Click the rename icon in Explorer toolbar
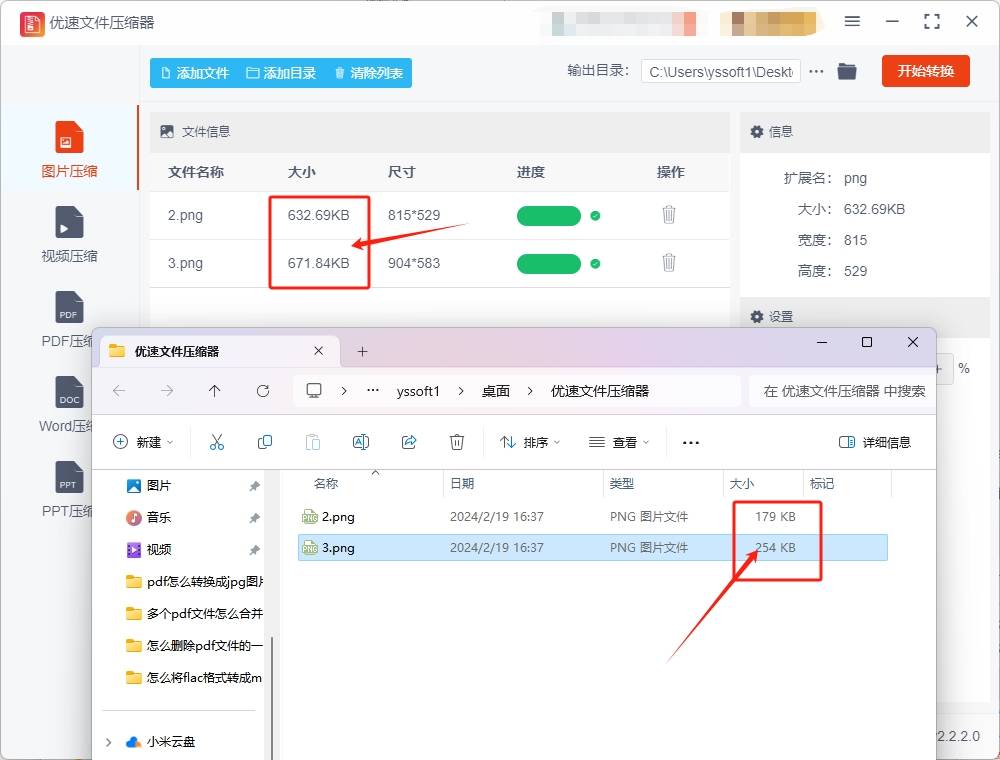Image resolution: width=1000 pixels, height=760 pixels. pos(361,441)
